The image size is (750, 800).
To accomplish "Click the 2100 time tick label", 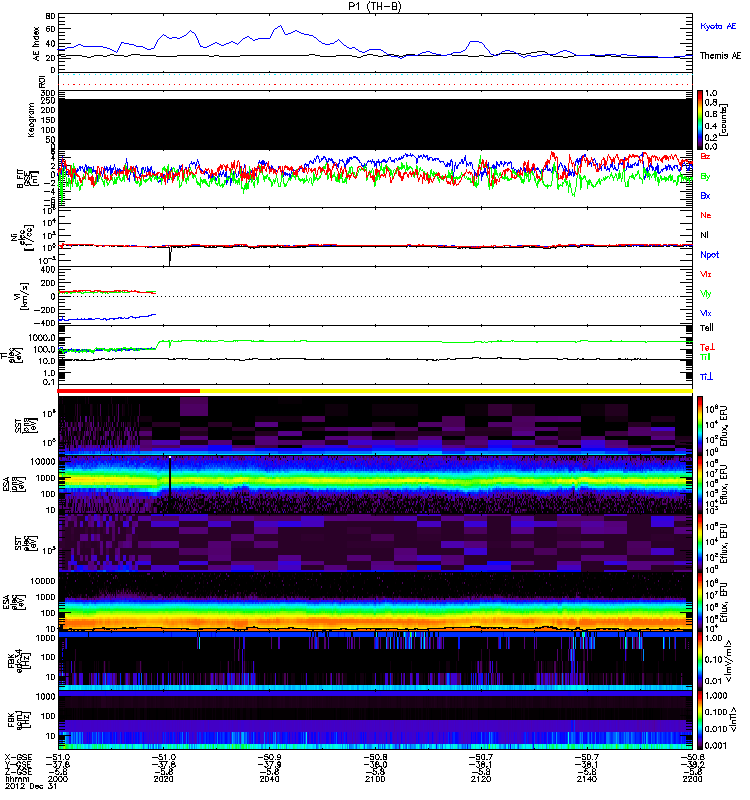I will 375,780.
